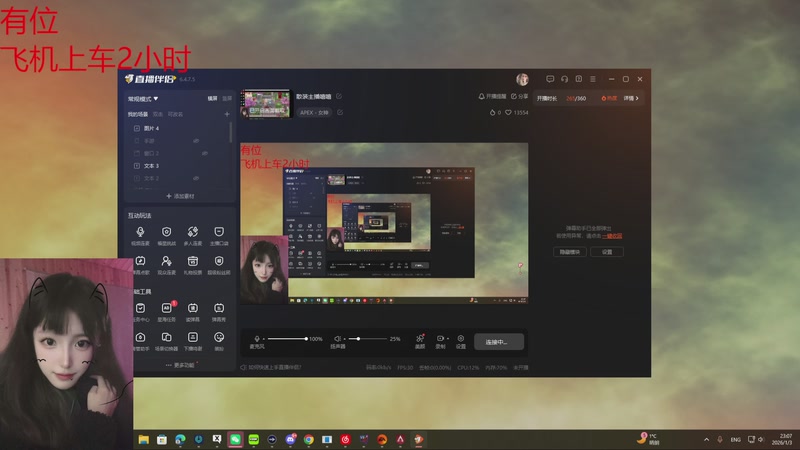
Task: Open the smiley face sticker tool icon
Action: point(219,337)
